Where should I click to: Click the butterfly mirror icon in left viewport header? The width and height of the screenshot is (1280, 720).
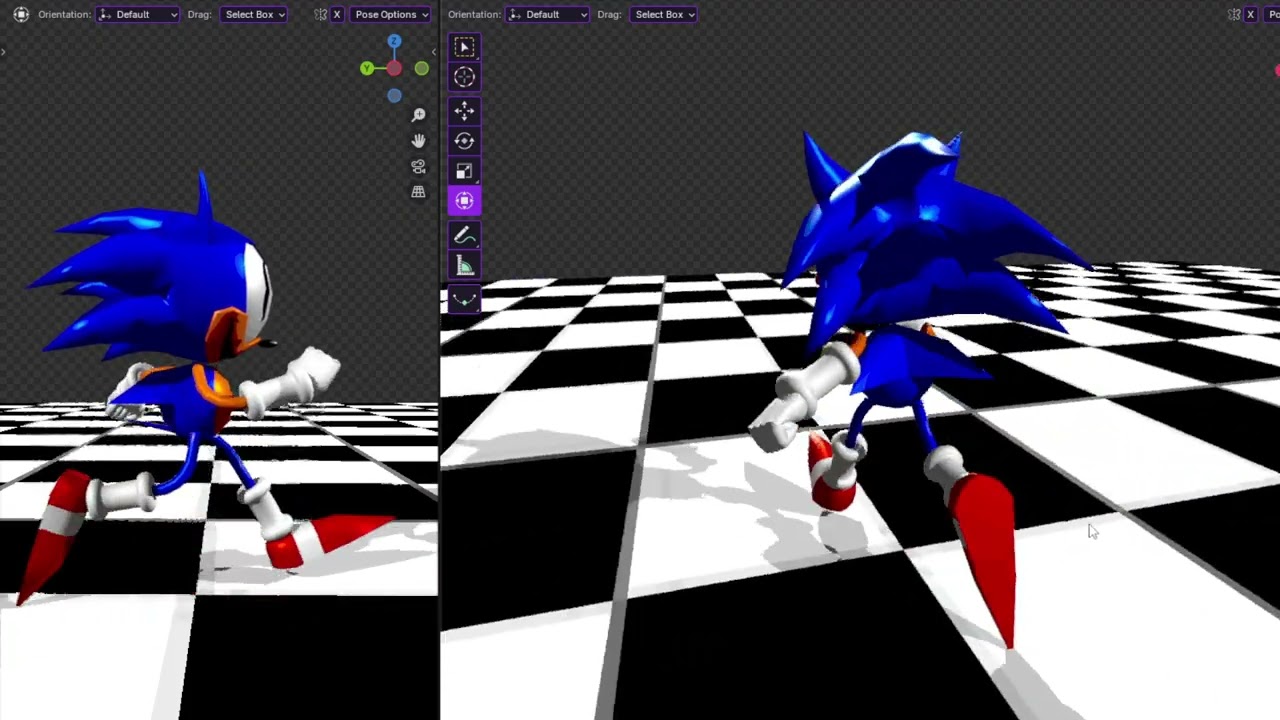(320, 14)
